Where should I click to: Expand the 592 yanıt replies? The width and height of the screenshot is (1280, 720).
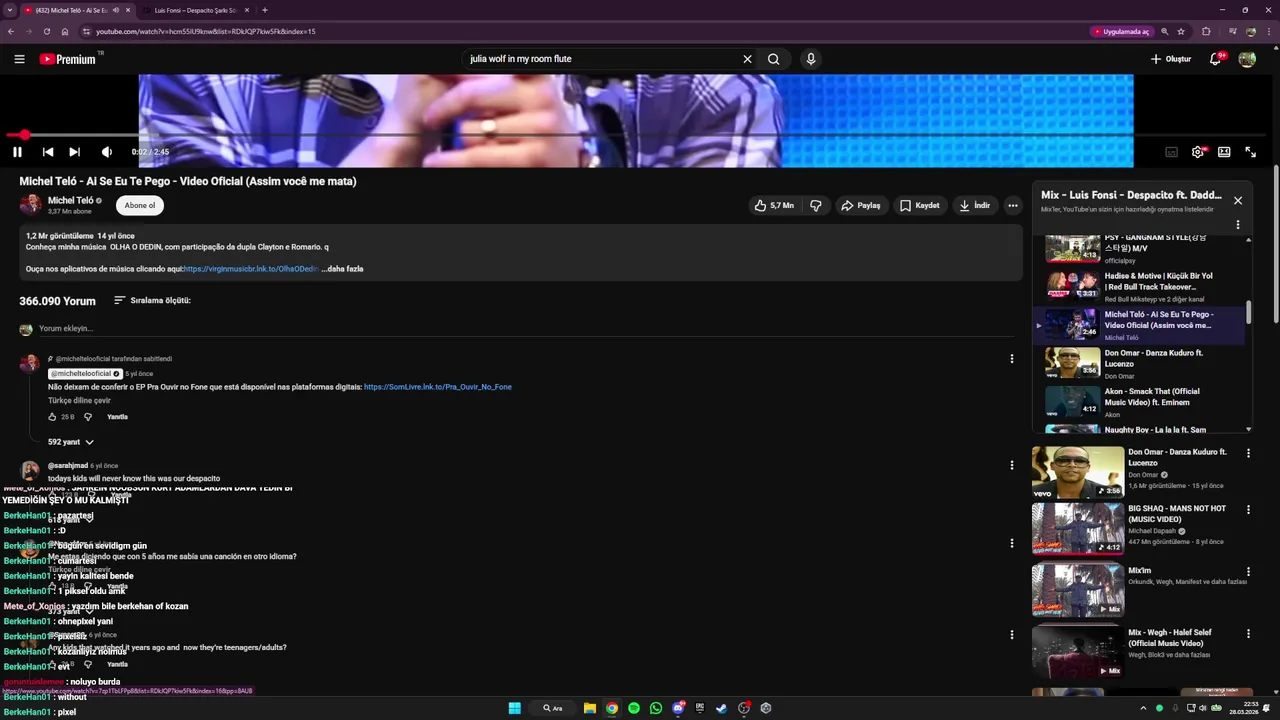[70, 442]
